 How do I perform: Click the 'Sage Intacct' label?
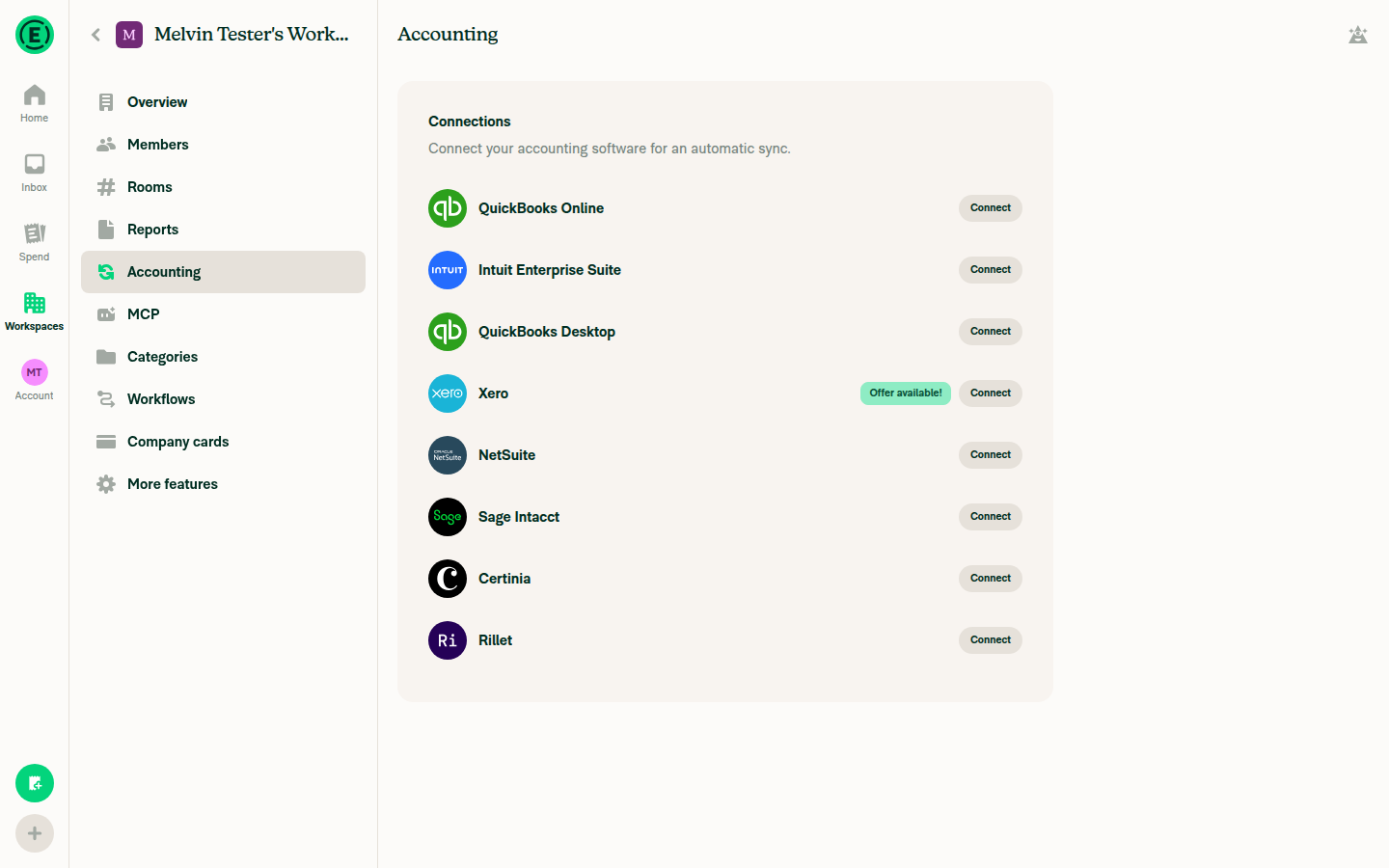pyautogui.click(x=519, y=517)
